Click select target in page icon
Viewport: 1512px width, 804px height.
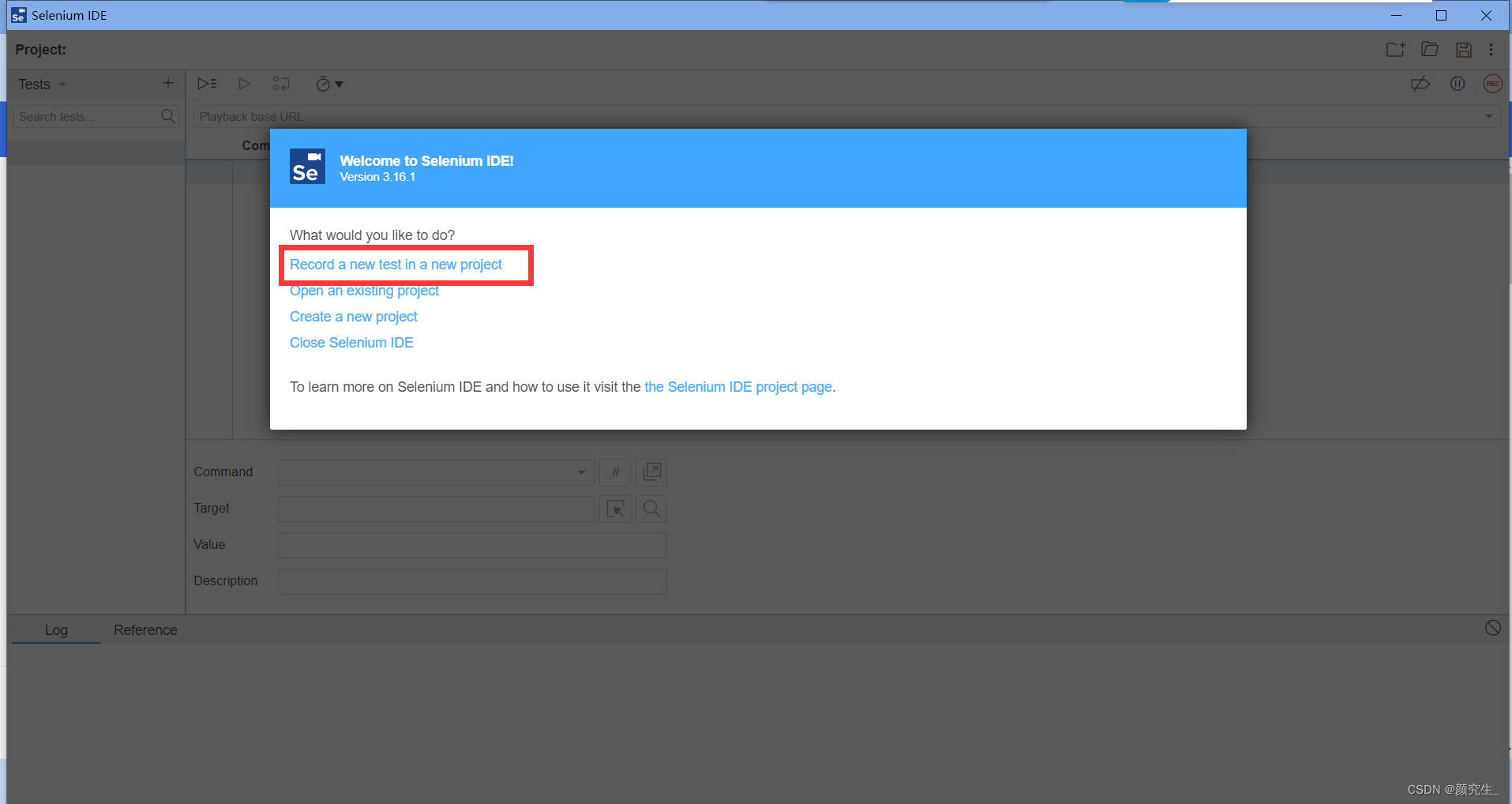615,509
